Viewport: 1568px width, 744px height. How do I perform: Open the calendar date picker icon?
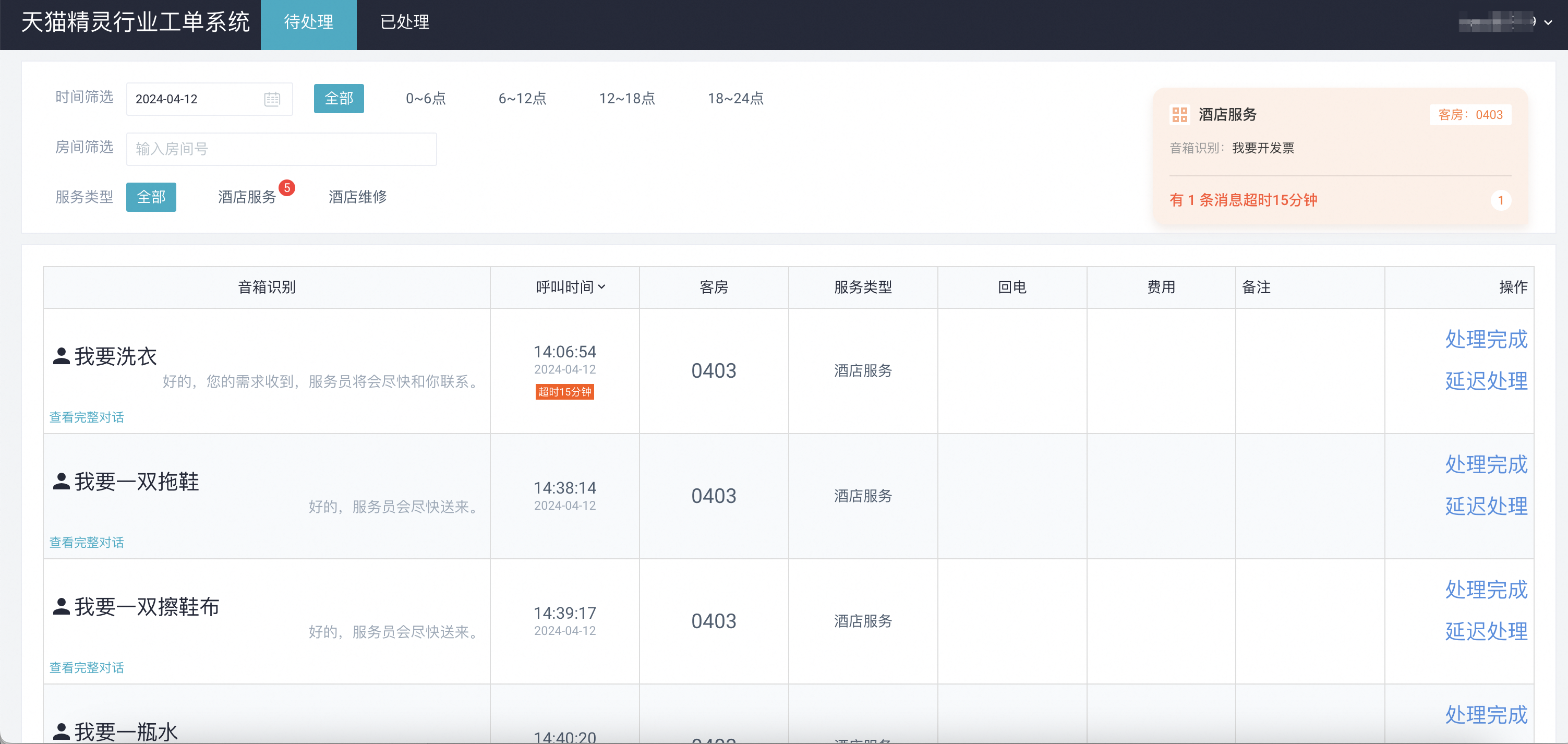pos(272,99)
